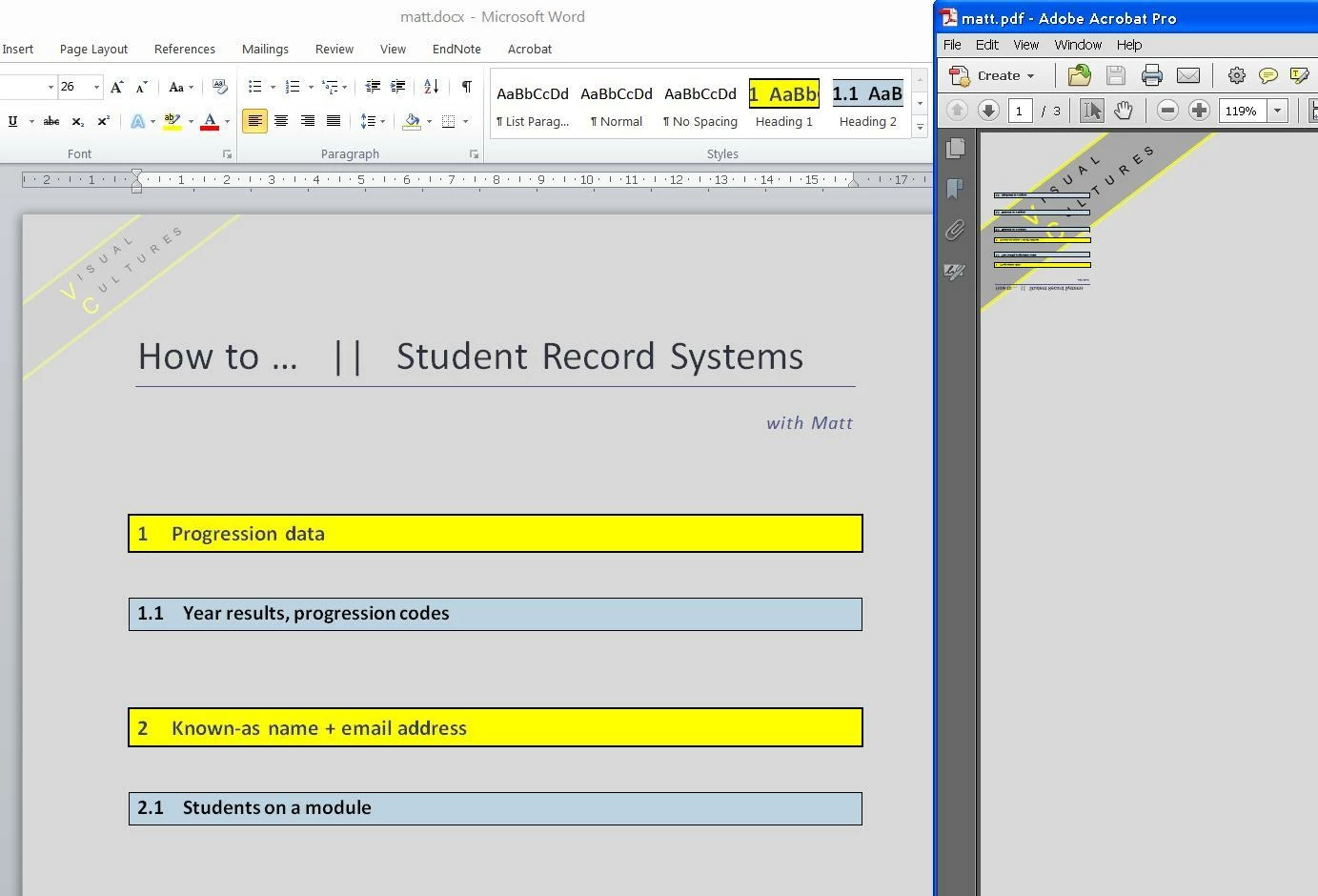Increase paragraph indent in Word

(398, 87)
